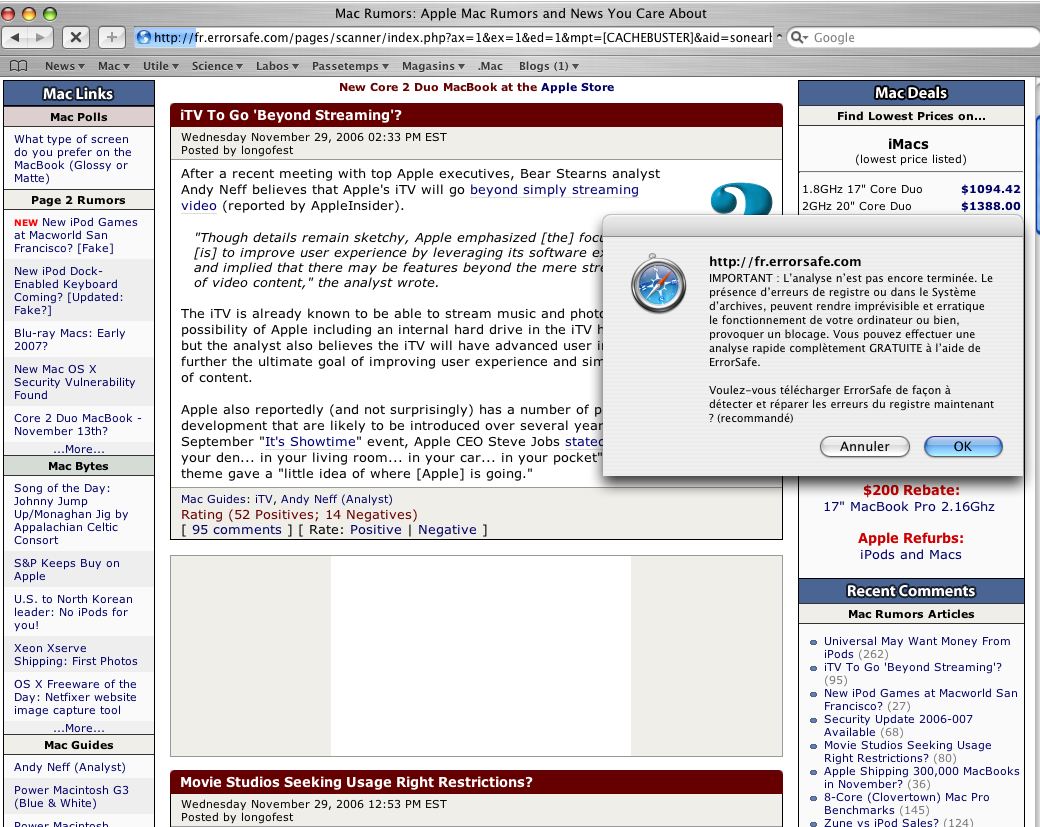Open iTV To Go 'Beyond Streaming'? in Recent Comments
1040x827 pixels.
(x=913, y=667)
